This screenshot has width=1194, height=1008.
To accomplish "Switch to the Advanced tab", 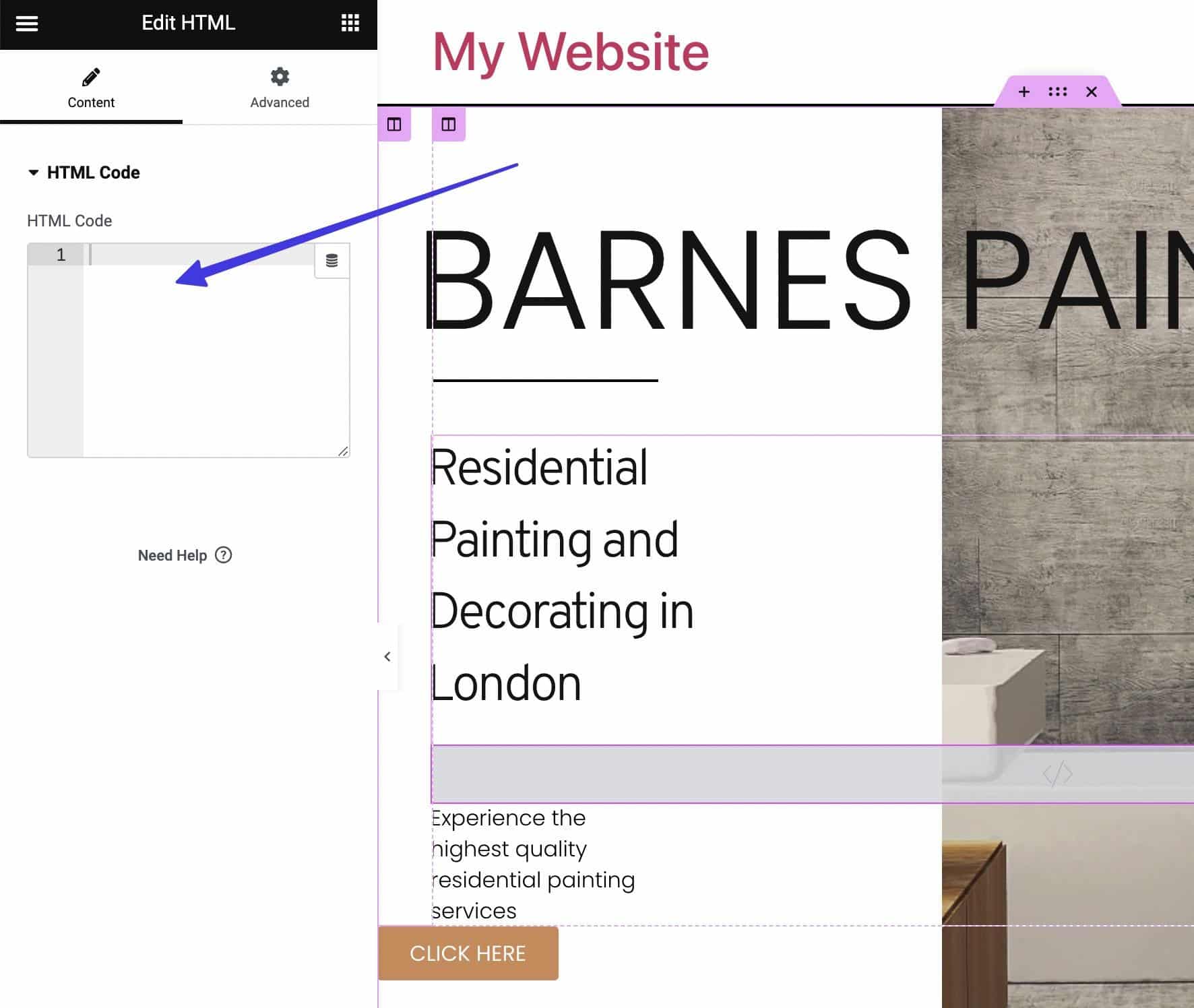I will [x=280, y=88].
